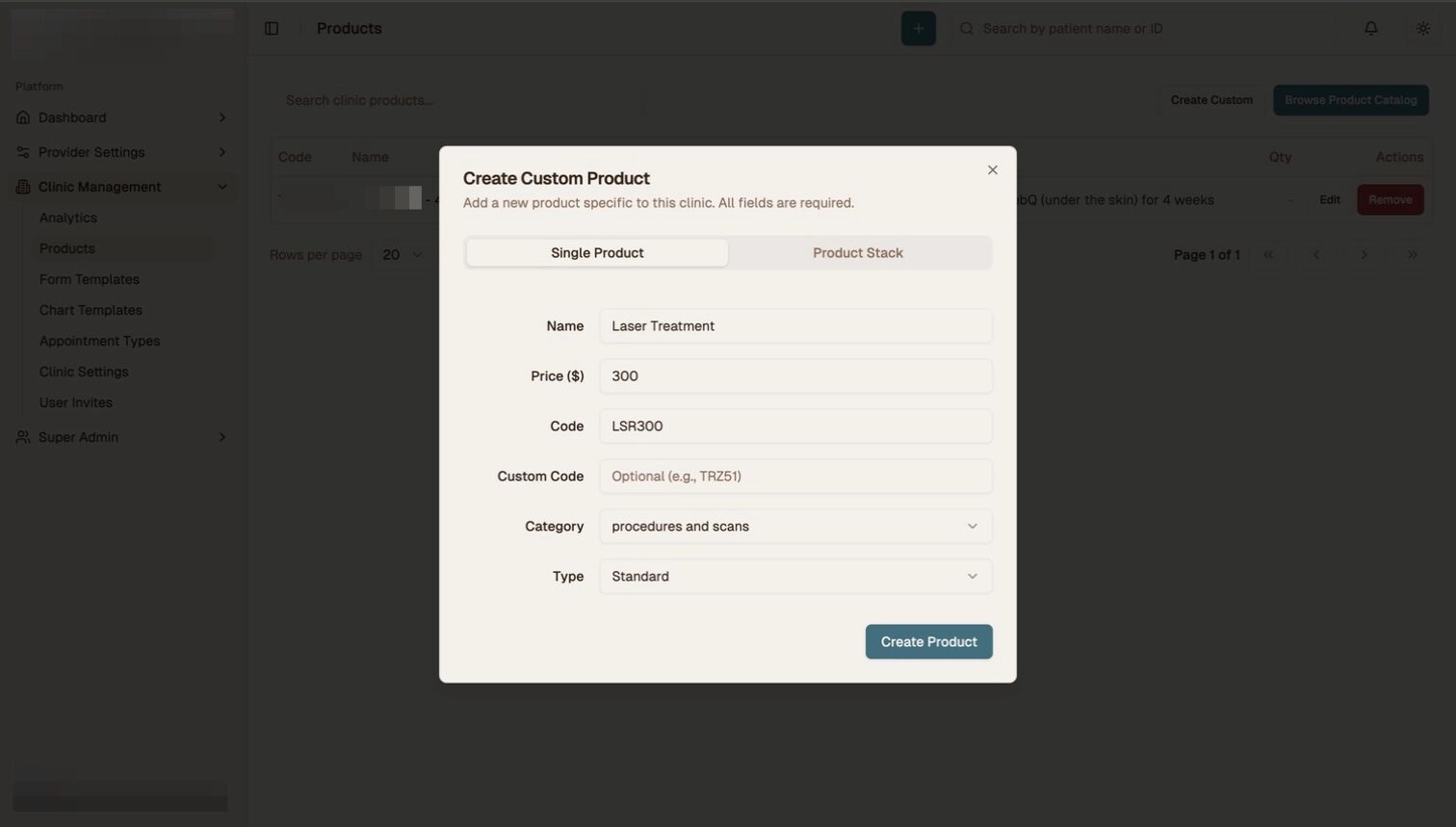
Task: Collapse the sidebar using the panel icon
Action: (x=272, y=28)
